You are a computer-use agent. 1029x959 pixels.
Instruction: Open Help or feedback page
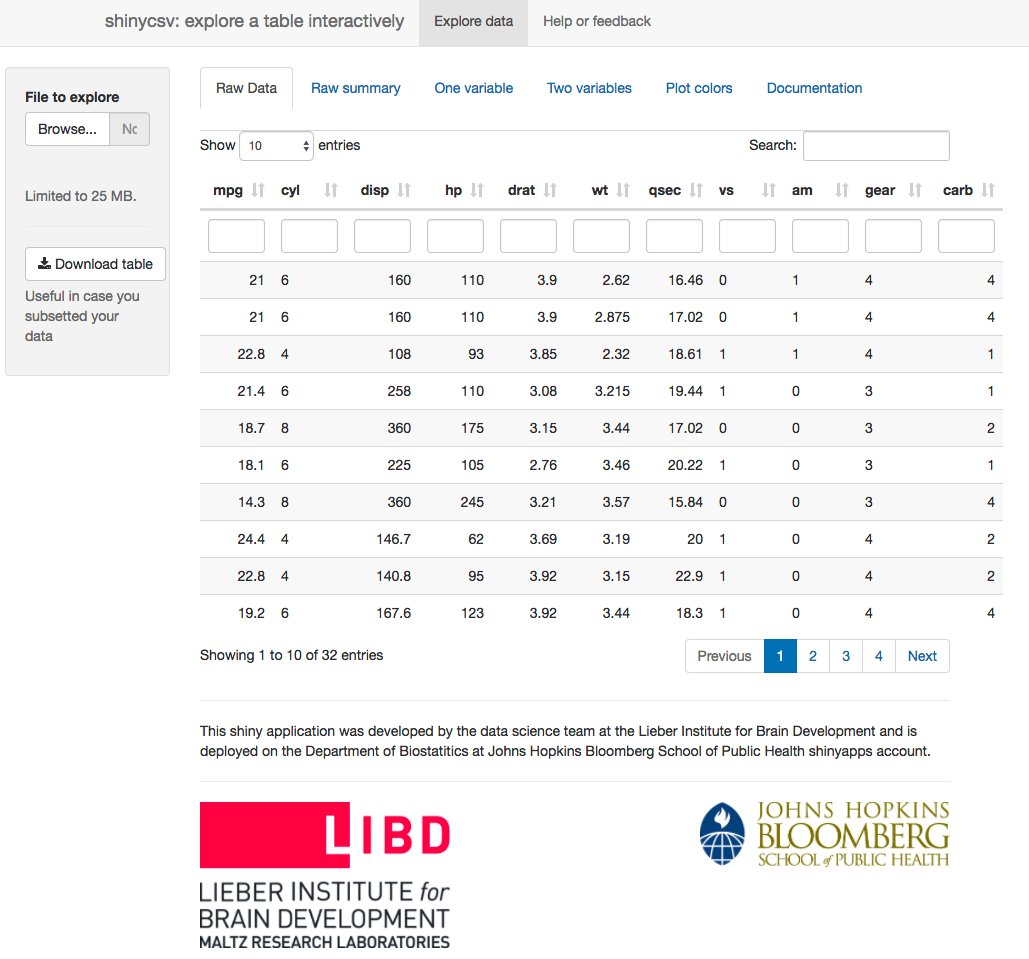pos(597,22)
